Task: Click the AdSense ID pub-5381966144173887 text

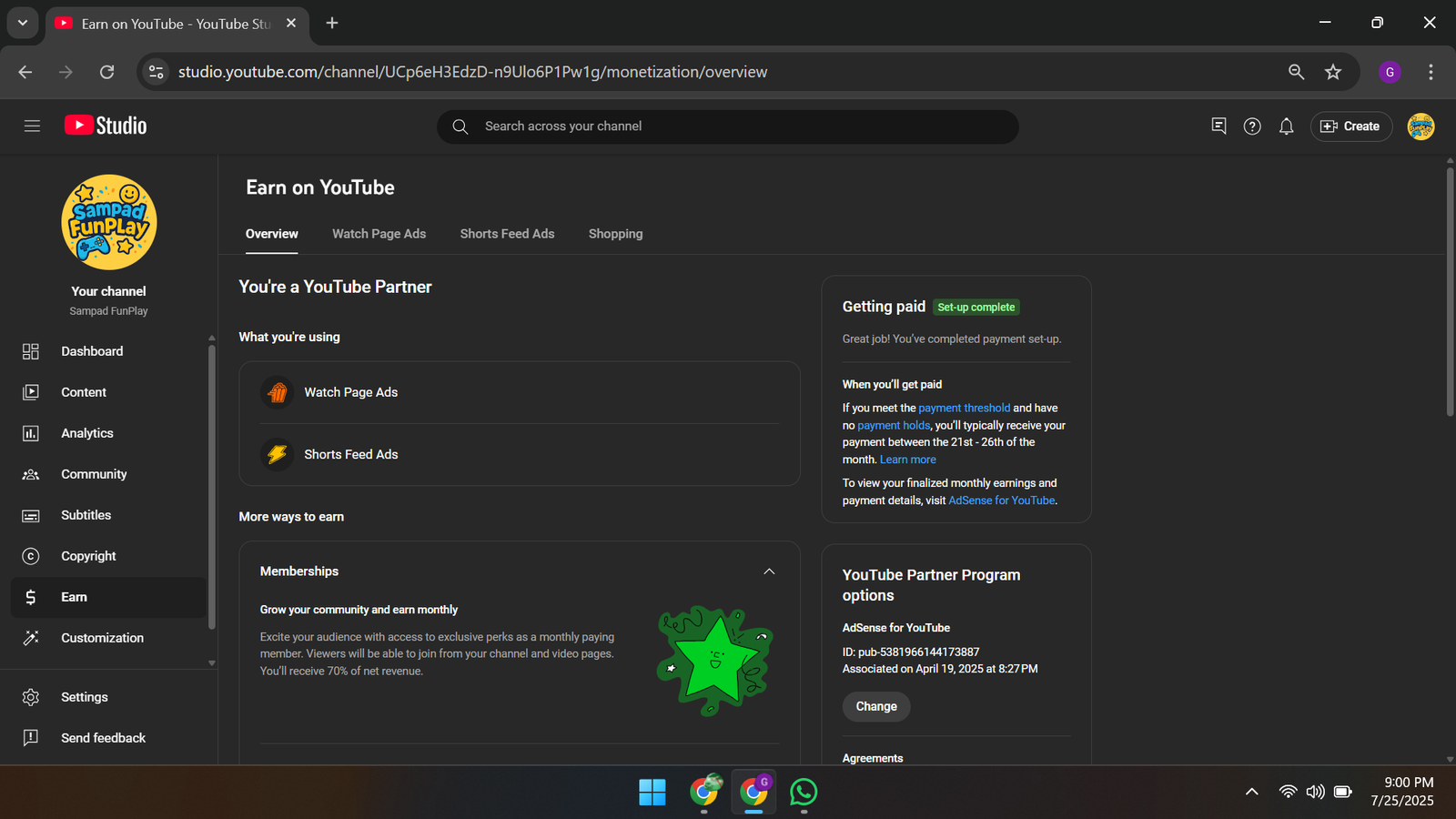Action: click(911, 652)
